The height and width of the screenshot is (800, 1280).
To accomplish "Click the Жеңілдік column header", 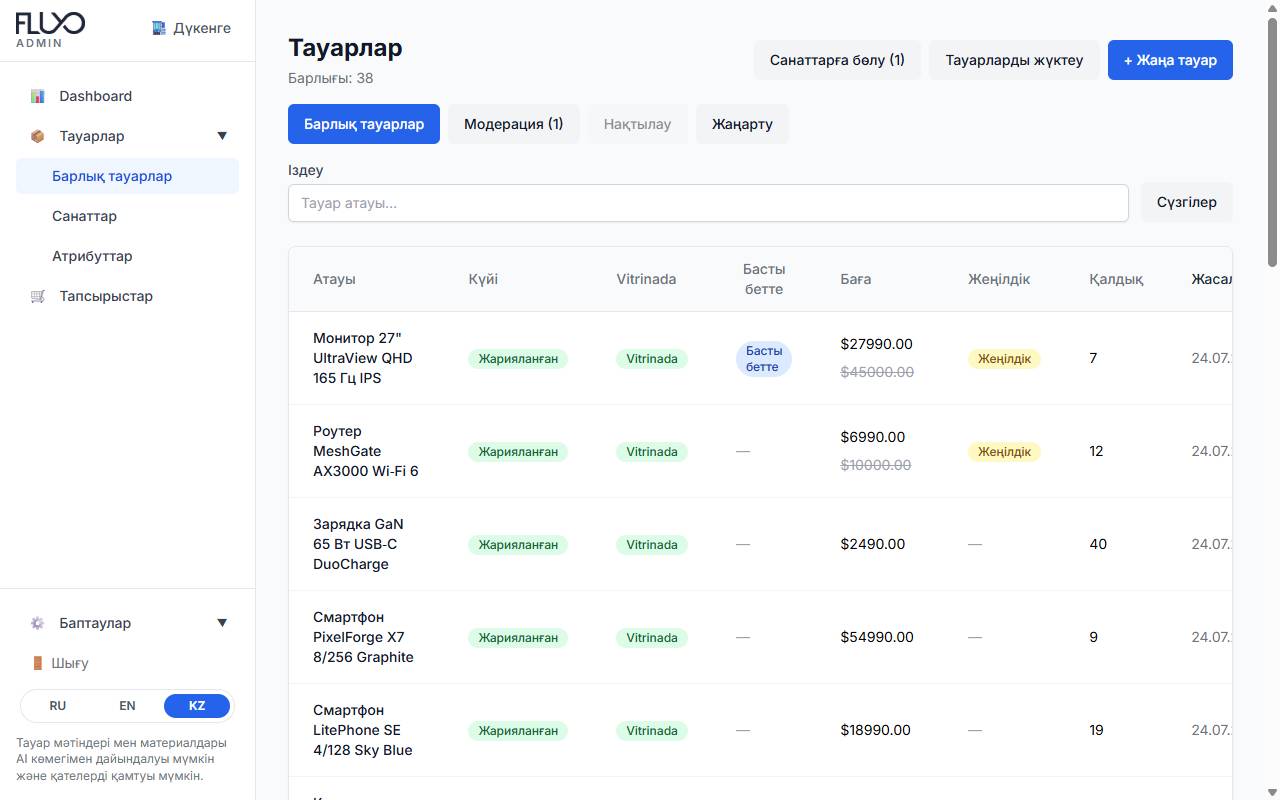I will pyautogui.click(x=999, y=279).
